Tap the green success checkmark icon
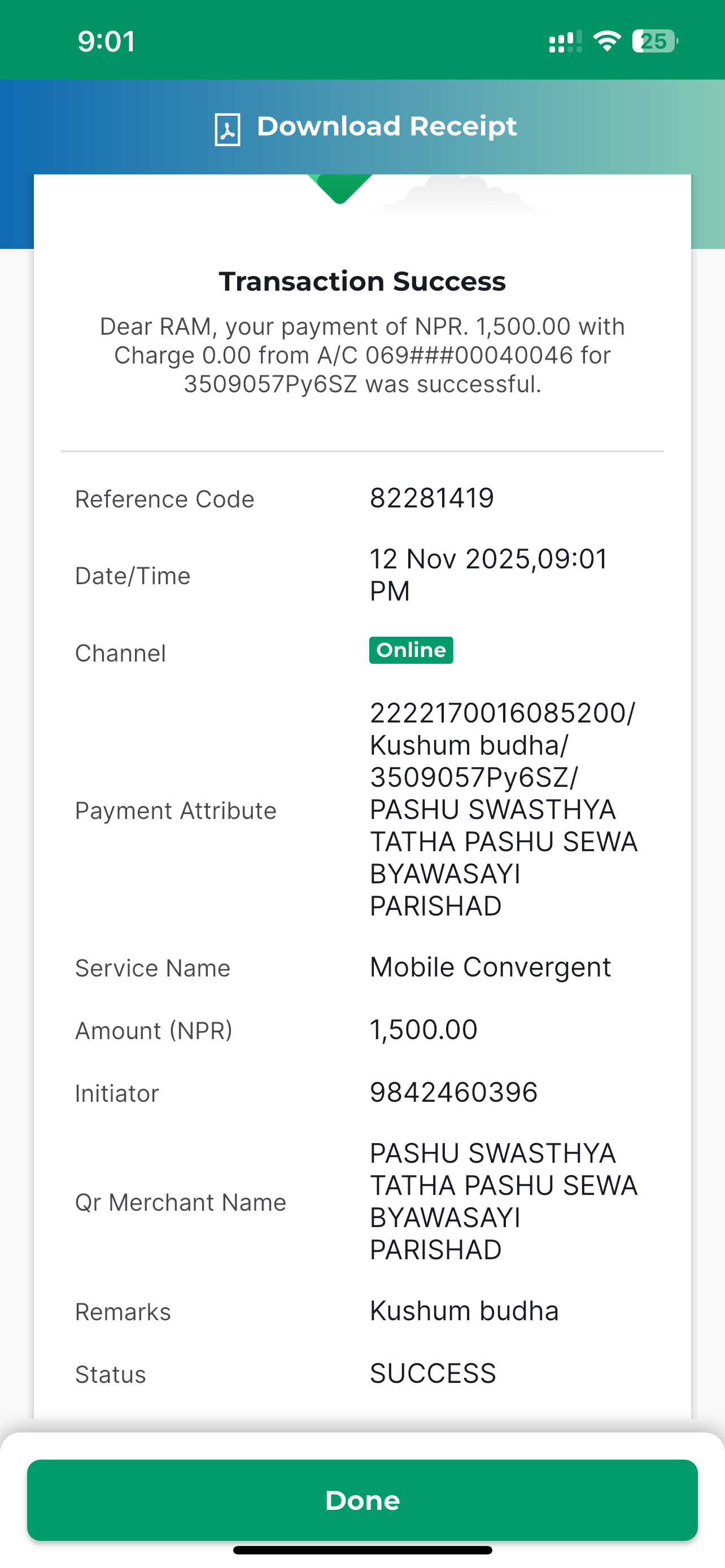The width and height of the screenshot is (725, 1568). 340,189
